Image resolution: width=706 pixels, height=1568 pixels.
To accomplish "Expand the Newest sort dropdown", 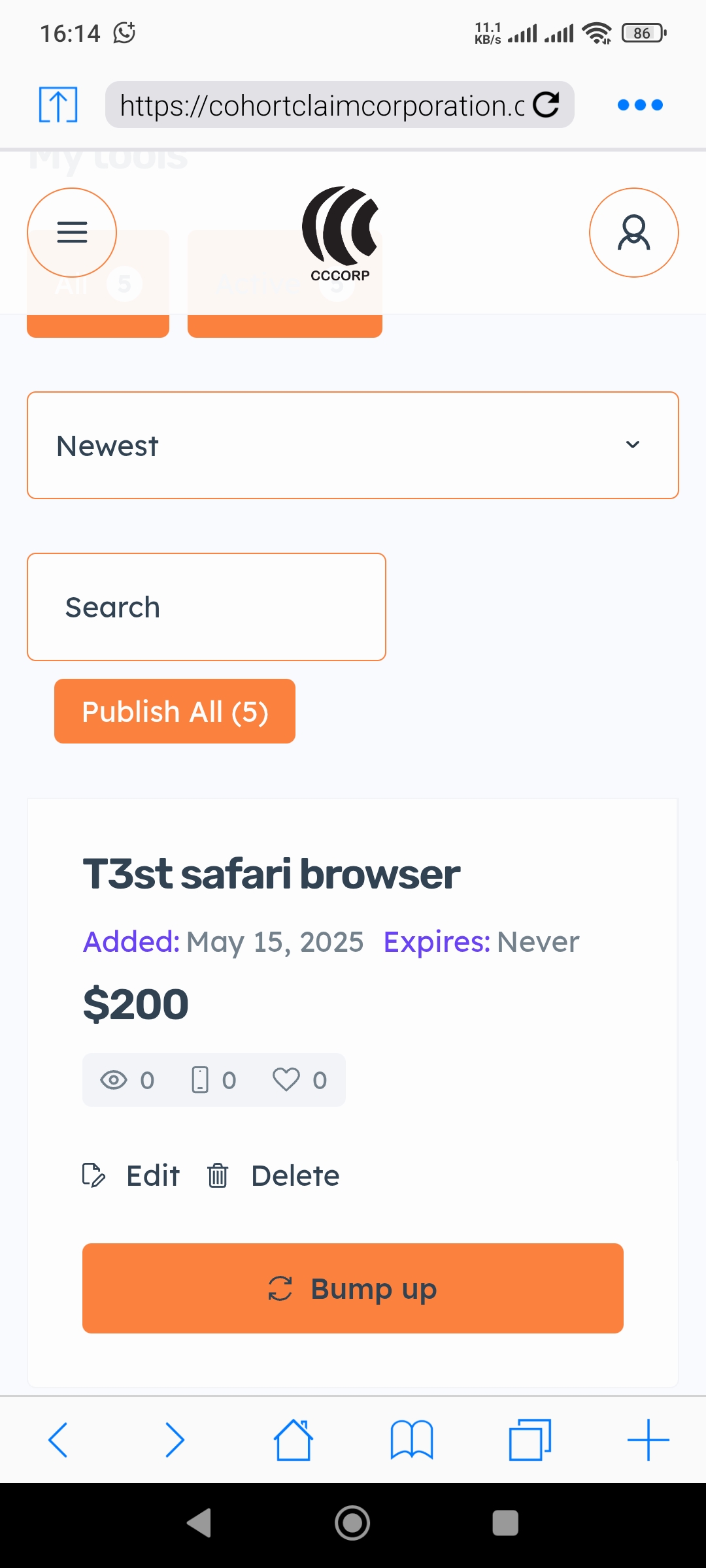I will pyautogui.click(x=353, y=446).
